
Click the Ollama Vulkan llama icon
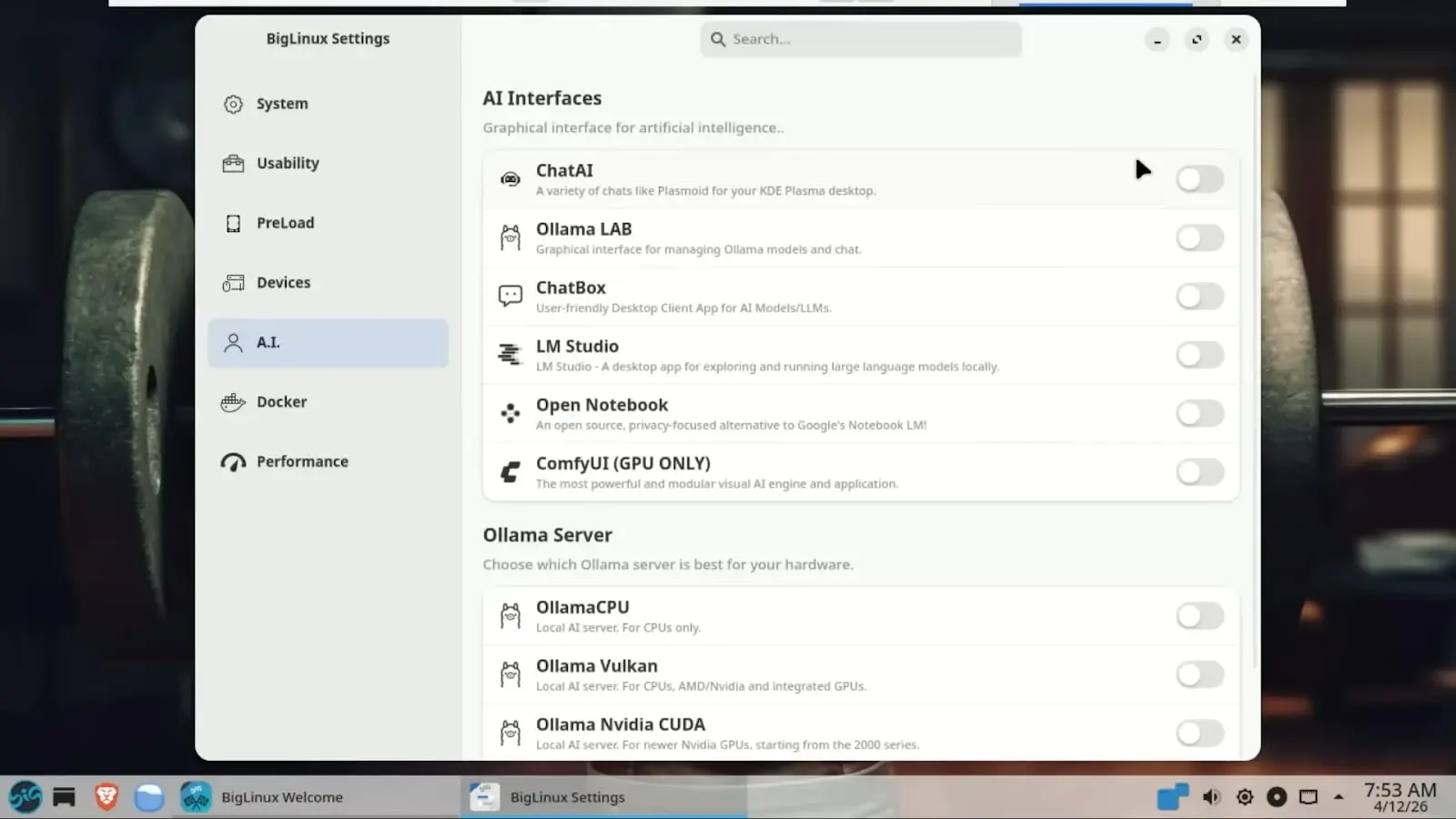(511, 674)
